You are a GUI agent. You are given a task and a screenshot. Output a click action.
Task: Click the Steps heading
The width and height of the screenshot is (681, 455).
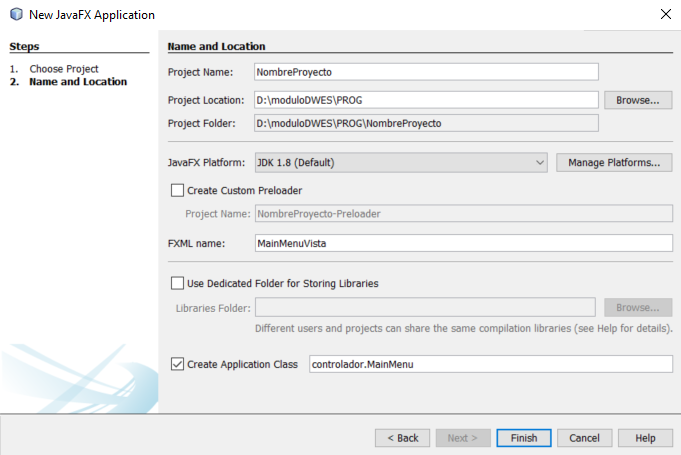(24, 46)
